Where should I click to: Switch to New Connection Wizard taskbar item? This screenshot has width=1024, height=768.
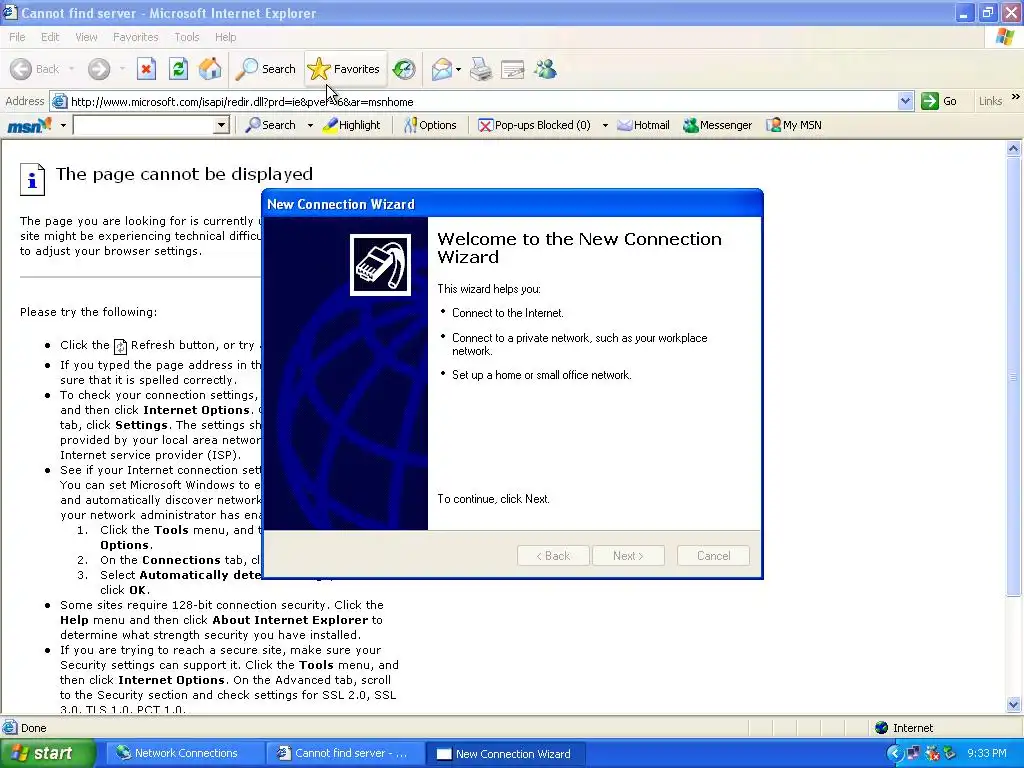pos(504,754)
